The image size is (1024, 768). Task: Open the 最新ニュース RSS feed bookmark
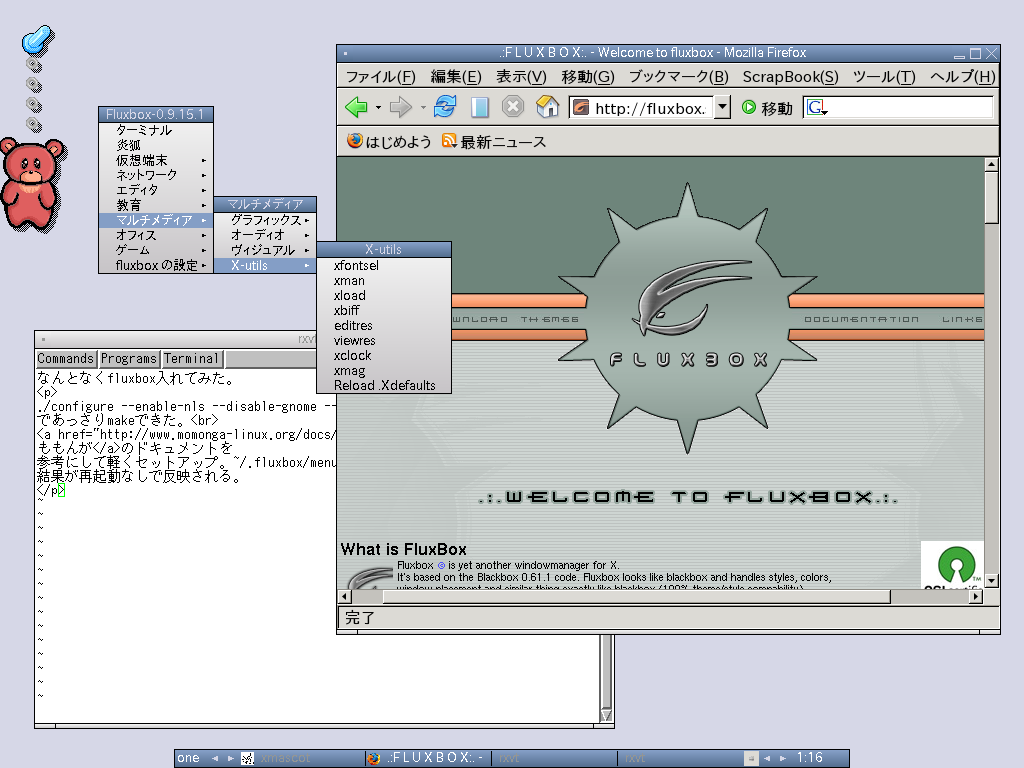tap(494, 142)
